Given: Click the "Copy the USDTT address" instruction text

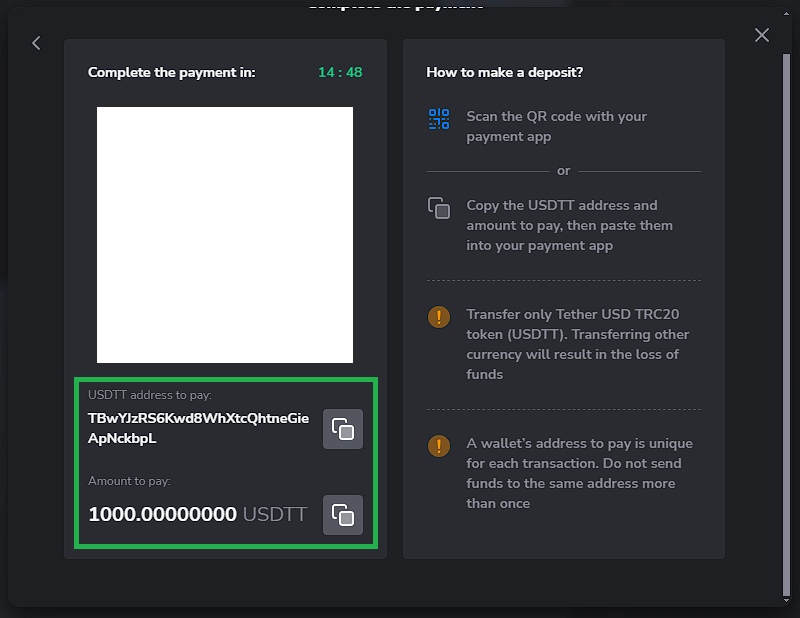Looking at the screenshot, I should [x=569, y=225].
